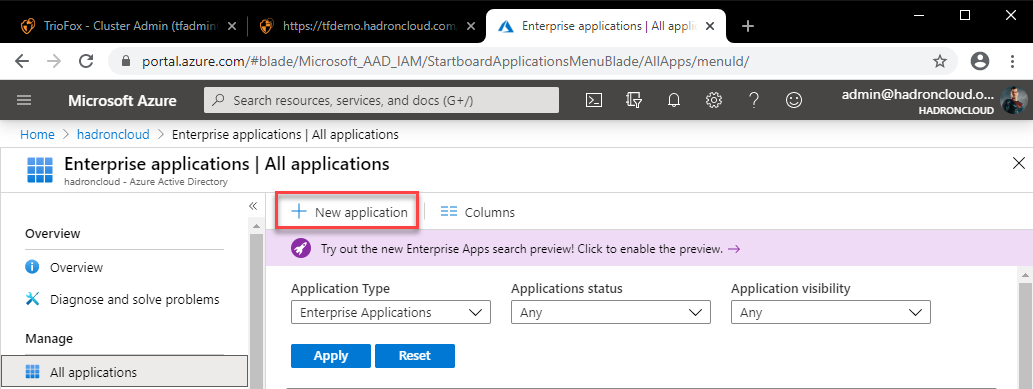
Task: Close the tfdemo.hadroncloud.com tab
Action: pyautogui.click(x=471, y=26)
